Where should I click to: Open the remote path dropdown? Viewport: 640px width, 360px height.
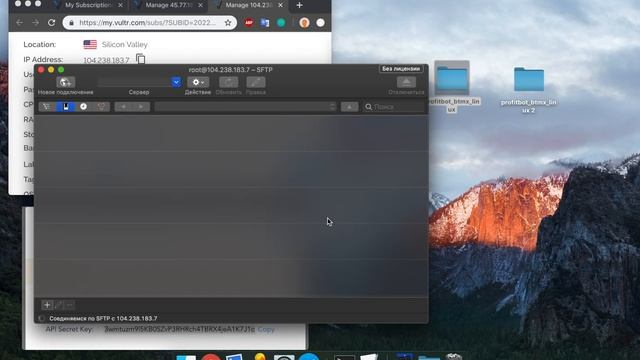point(246,107)
